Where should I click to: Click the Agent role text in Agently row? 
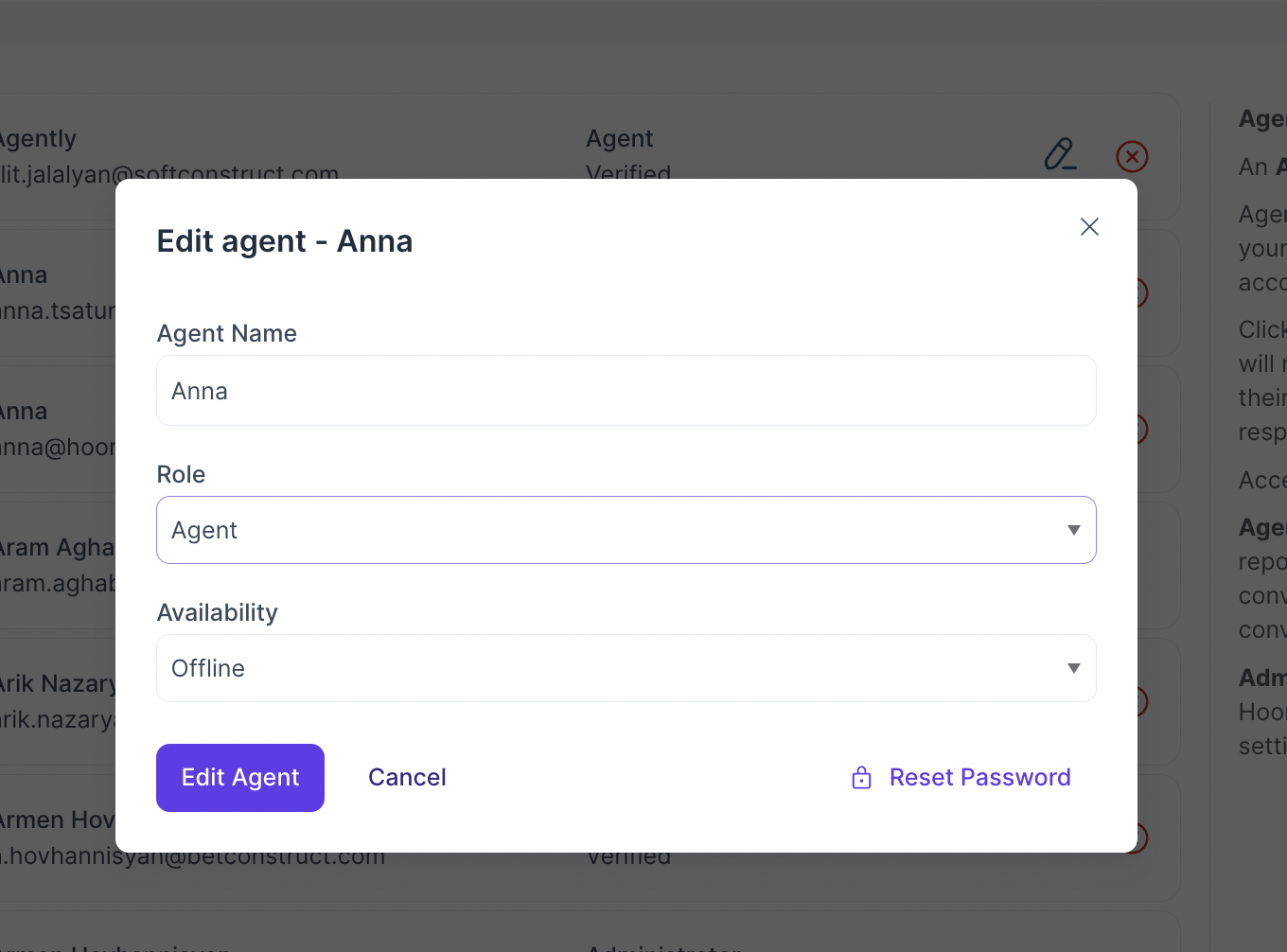(x=620, y=139)
